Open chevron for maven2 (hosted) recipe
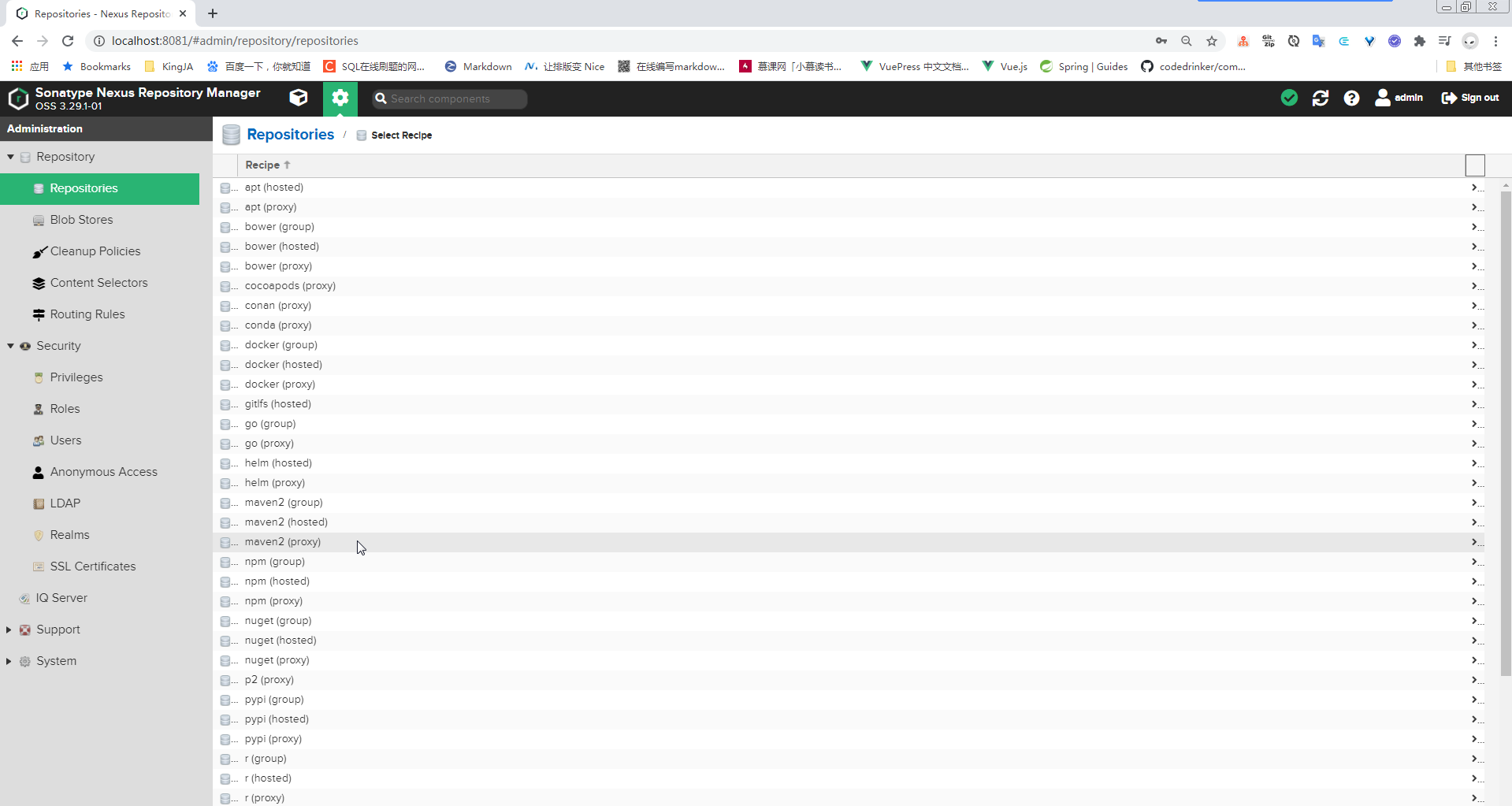 coord(1474,522)
